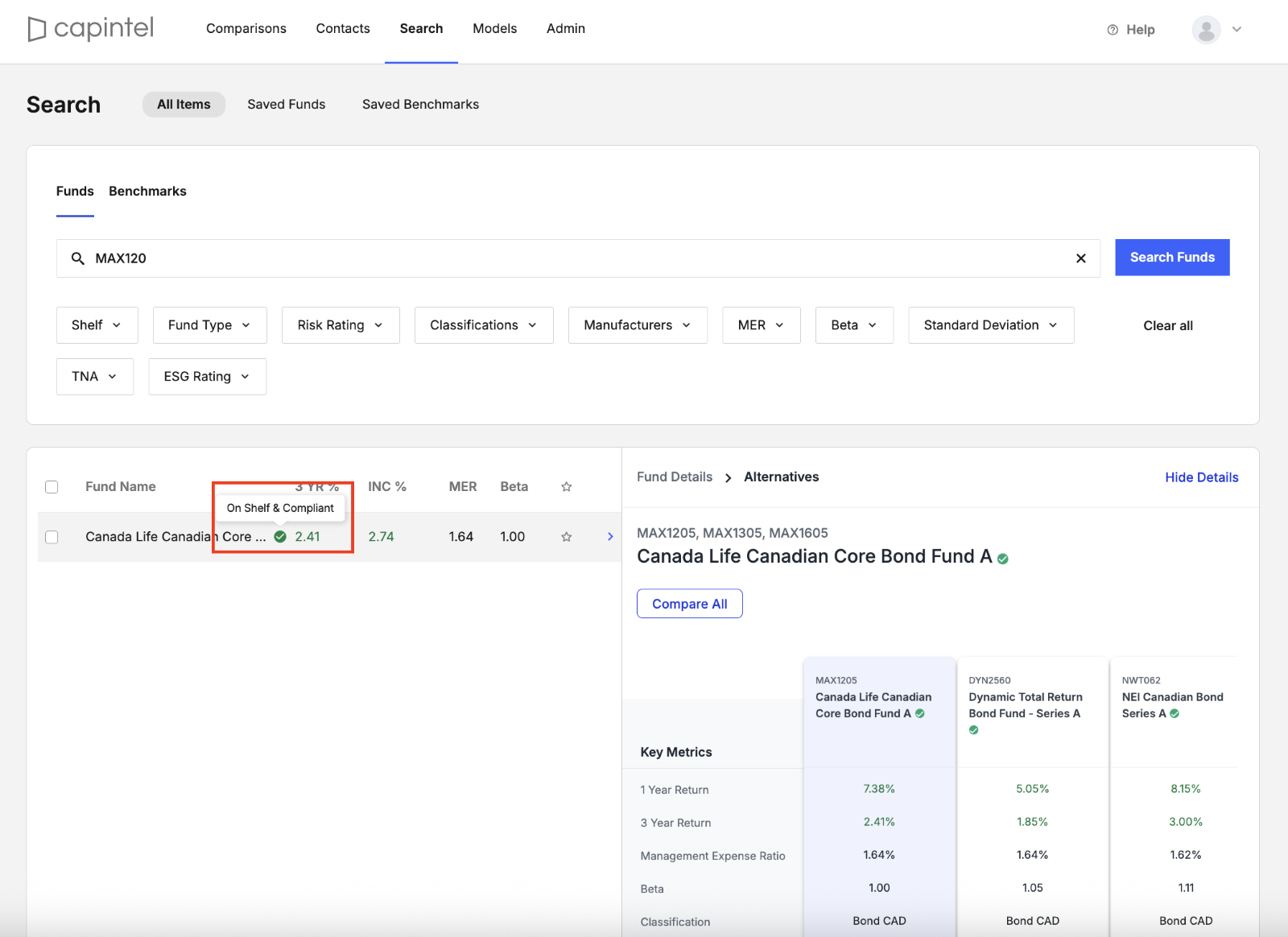
Task: Click Canada Life Canadian Core fund name
Action: pyautogui.click(x=175, y=537)
